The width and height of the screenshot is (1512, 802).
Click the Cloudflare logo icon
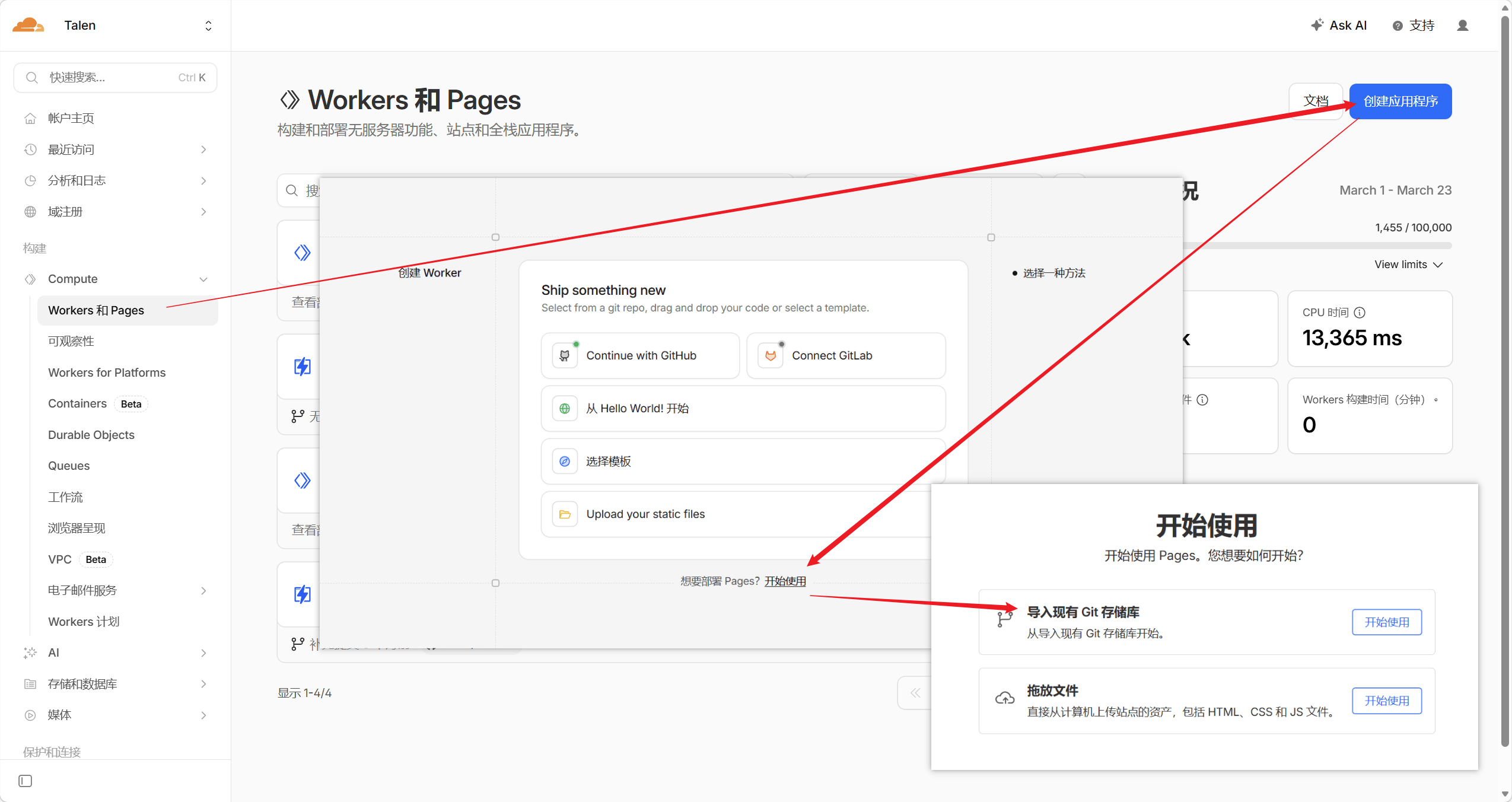tap(28, 25)
